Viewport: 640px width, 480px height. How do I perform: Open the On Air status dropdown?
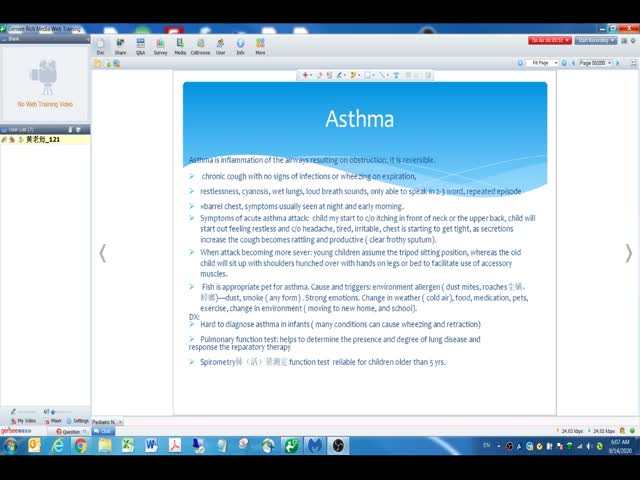pyautogui.click(x=550, y=40)
